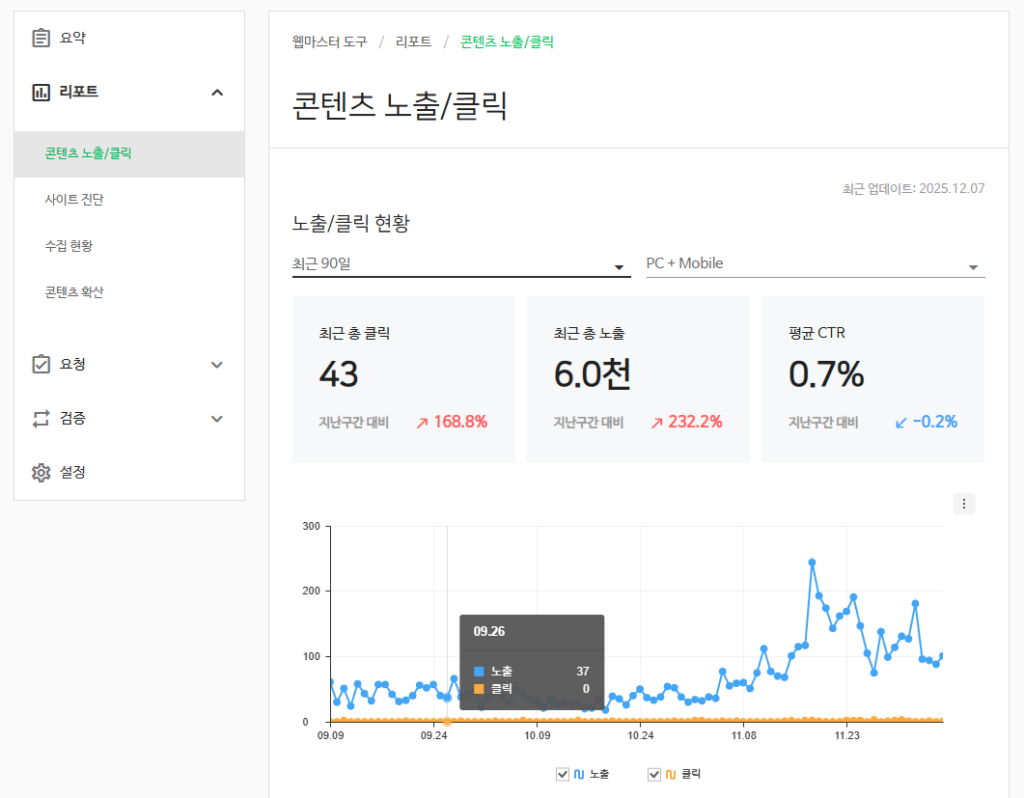Click the 리포트 breadcrumb link
Viewport: 1024px width, 798px height.
coord(413,41)
